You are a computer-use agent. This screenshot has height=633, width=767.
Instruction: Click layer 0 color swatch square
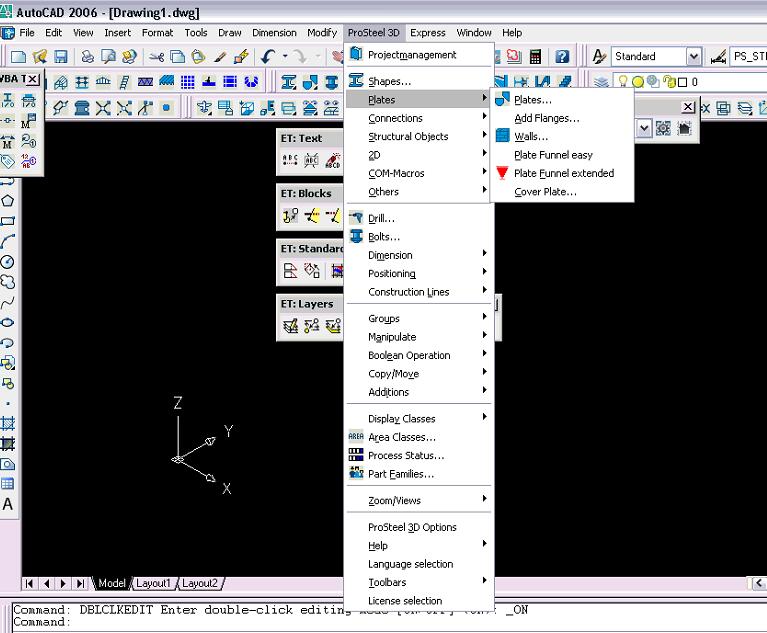click(682, 82)
